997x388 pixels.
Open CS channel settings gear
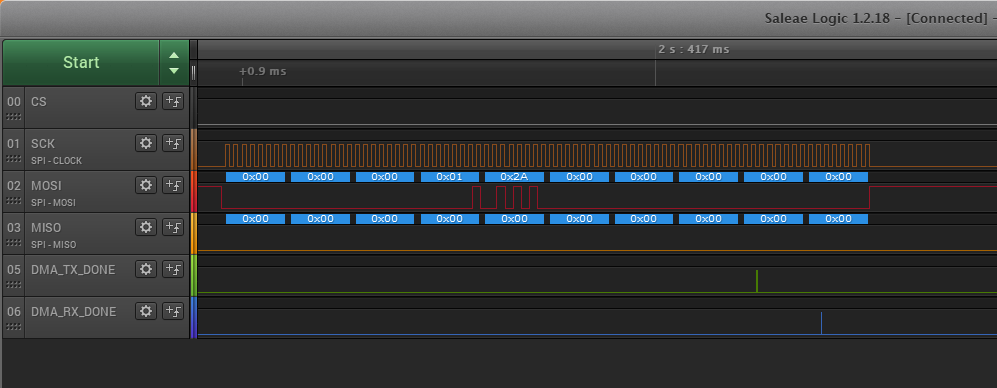(x=146, y=101)
